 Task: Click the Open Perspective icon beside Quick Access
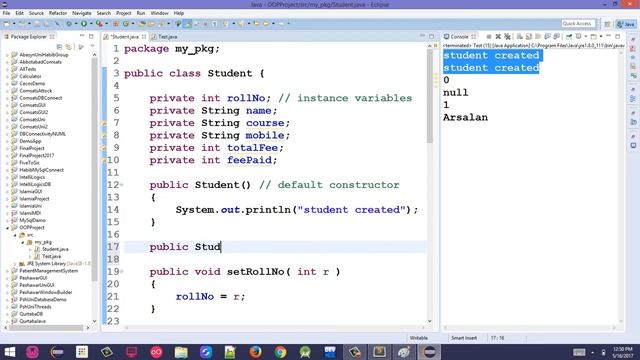607,24
